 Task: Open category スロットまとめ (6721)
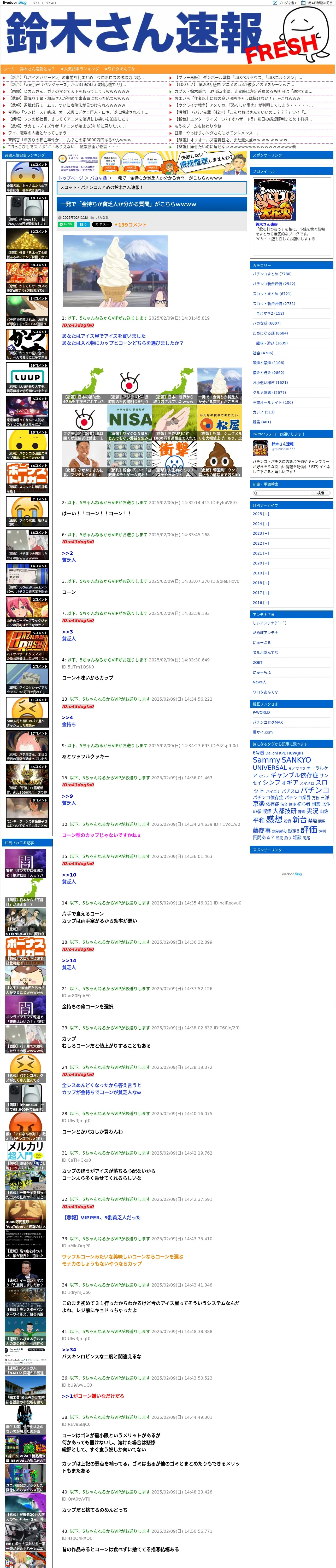click(x=272, y=293)
